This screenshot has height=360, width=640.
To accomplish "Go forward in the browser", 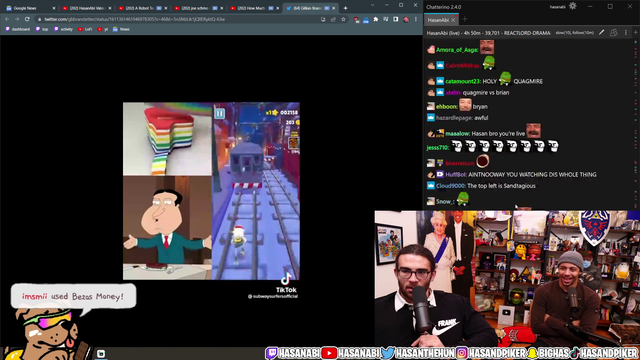I will pos(17,19).
